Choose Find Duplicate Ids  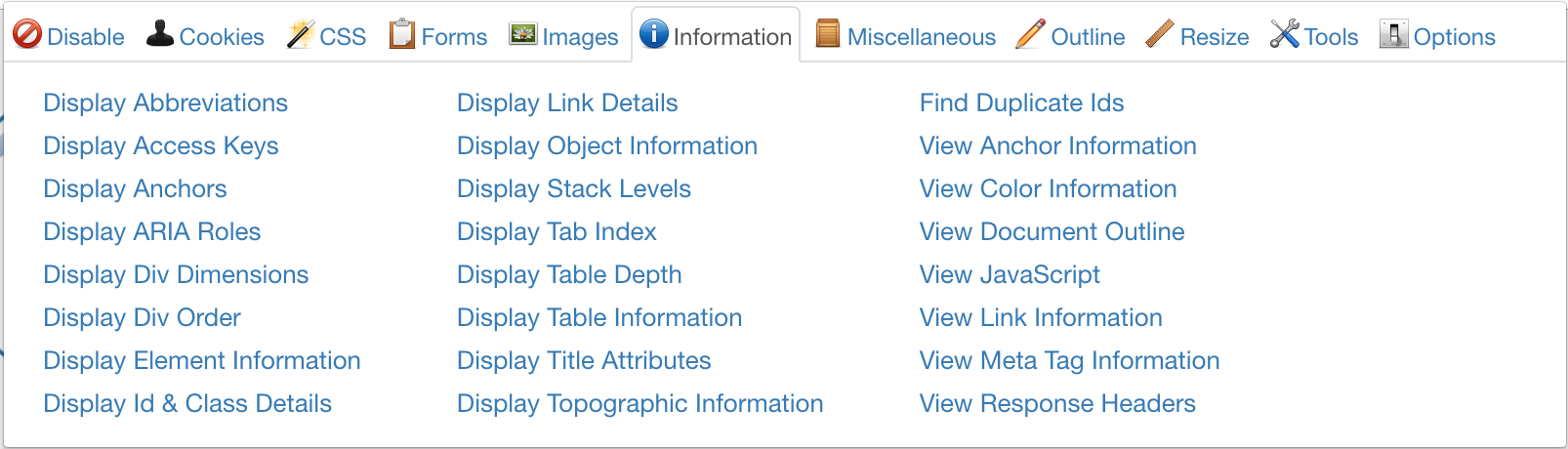point(1021,102)
